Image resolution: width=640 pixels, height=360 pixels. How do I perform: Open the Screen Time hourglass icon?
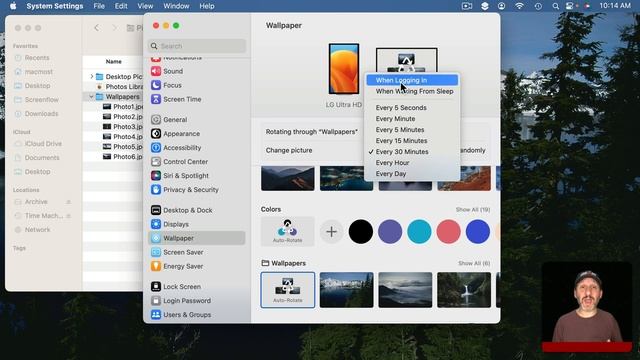(x=156, y=99)
